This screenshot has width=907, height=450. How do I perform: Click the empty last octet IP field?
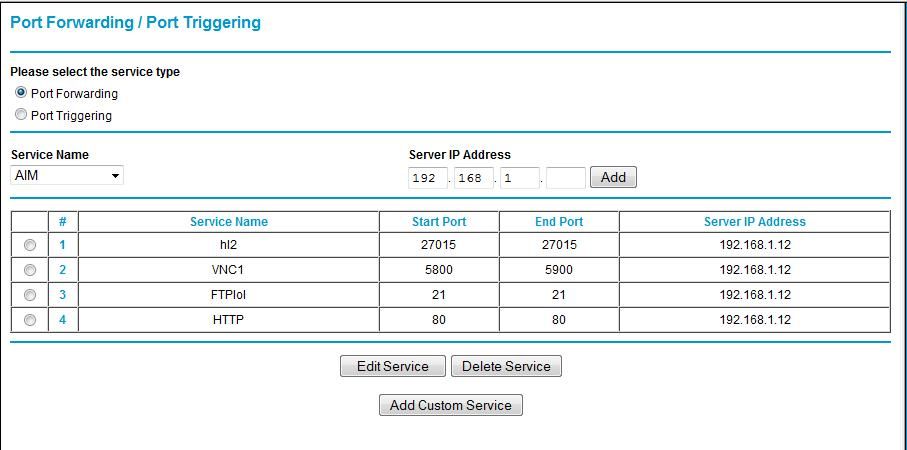click(x=566, y=178)
